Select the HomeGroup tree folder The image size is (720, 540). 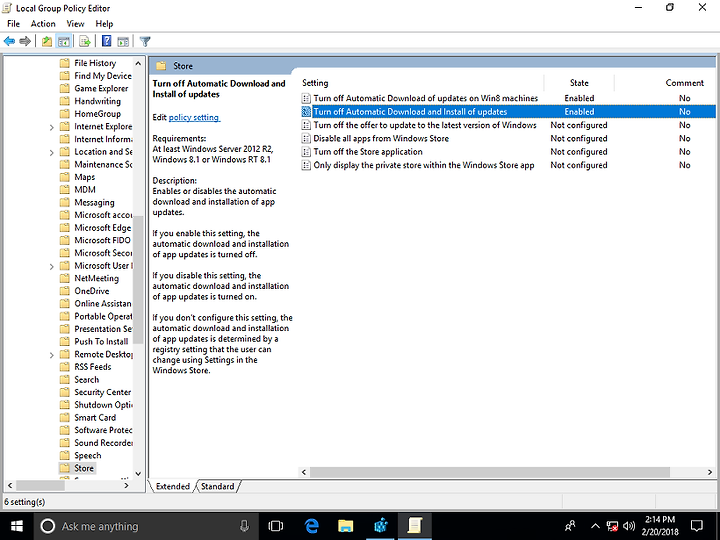(x=97, y=114)
